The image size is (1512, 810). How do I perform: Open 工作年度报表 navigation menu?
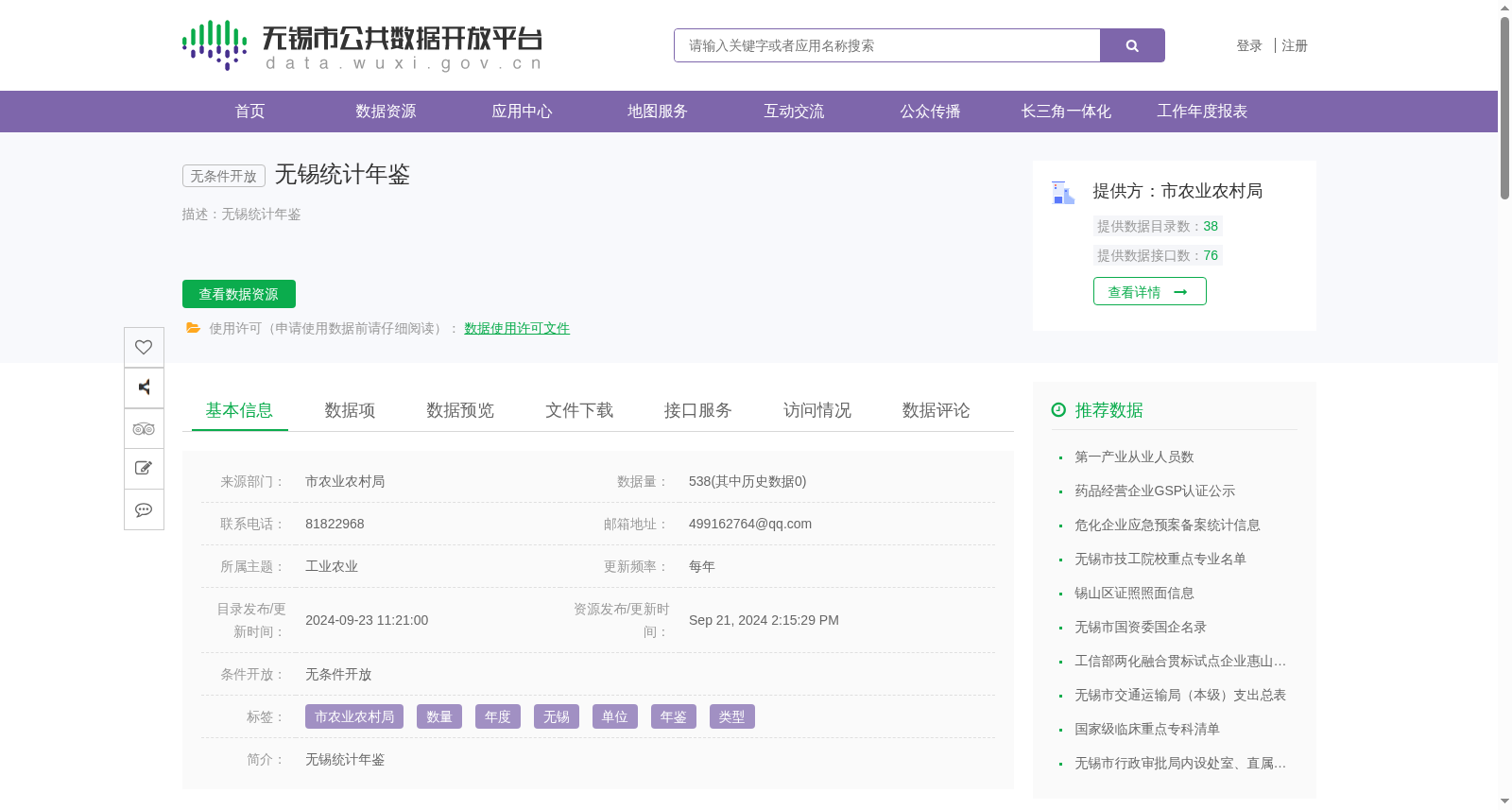pos(1202,112)
